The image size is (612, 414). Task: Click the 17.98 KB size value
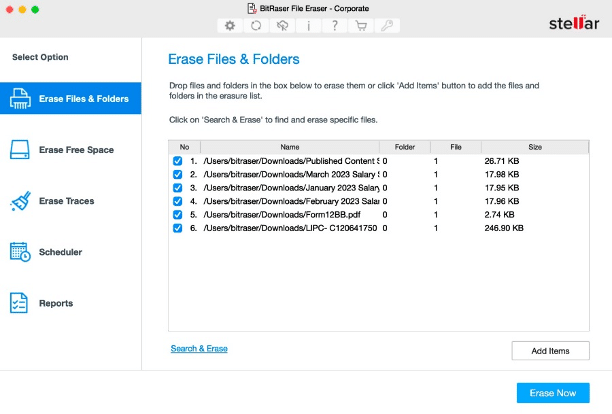click(502, 174)
